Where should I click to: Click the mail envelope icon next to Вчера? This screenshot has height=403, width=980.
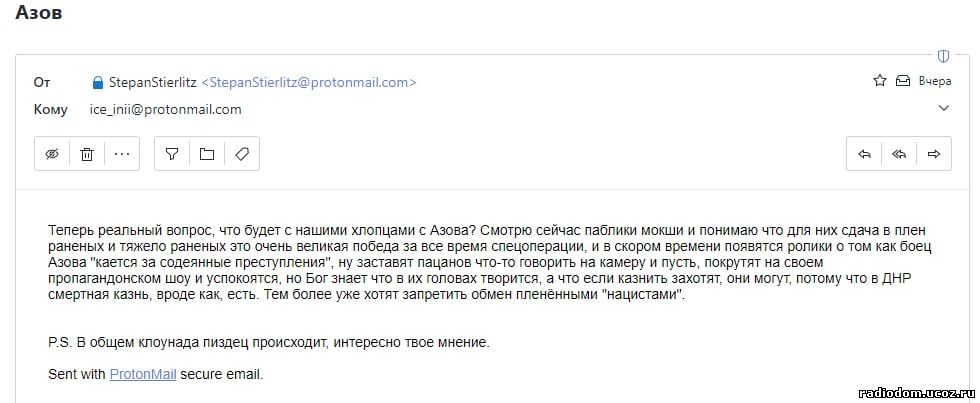coord(902,81)
